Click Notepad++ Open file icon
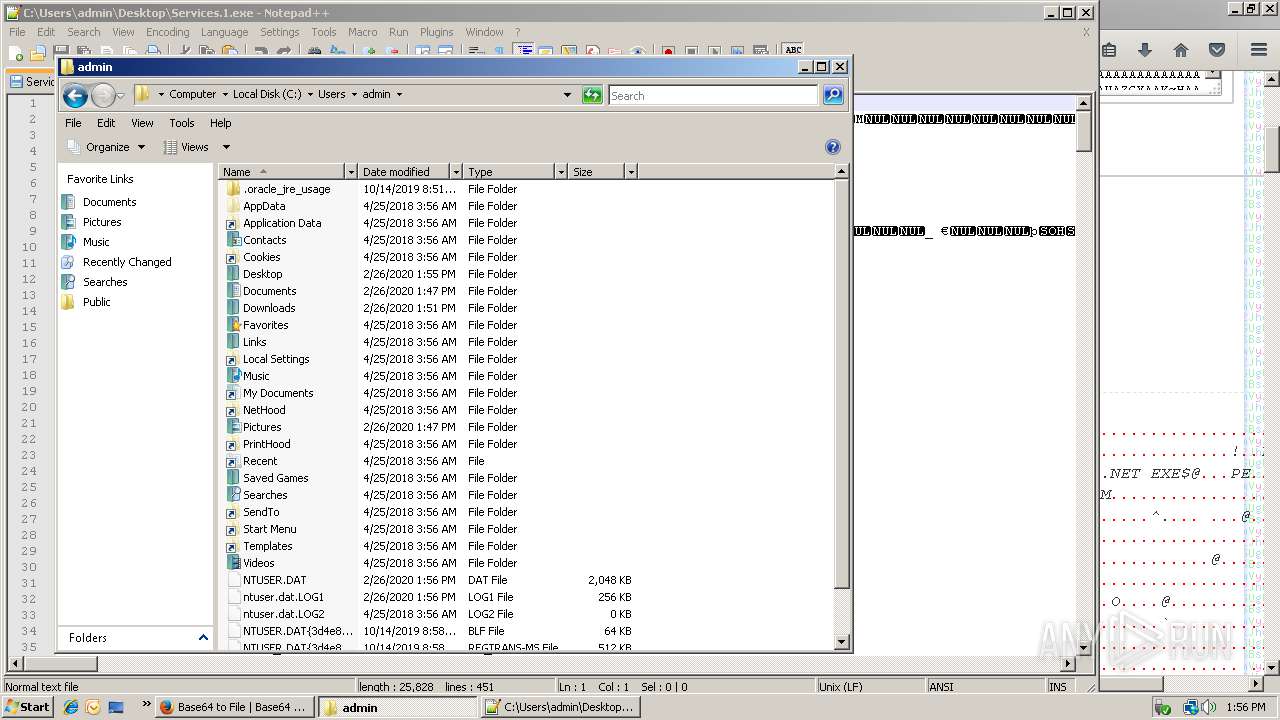The width and height of the screenshot is (1280, 720). 38,53
